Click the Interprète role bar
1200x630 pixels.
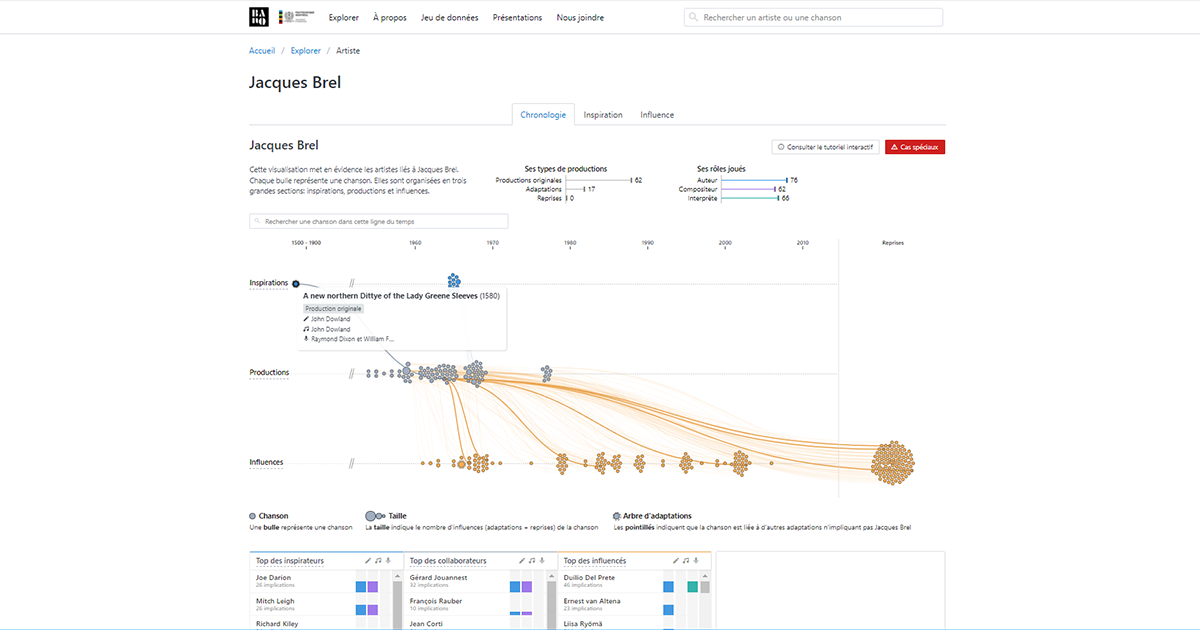tap(750, 198)
